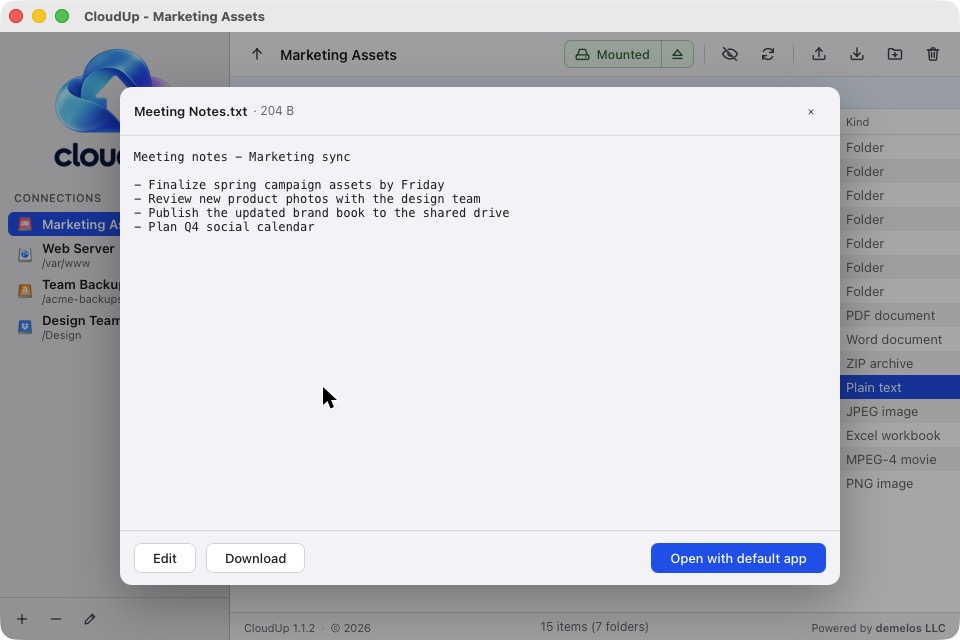Image resolution: width=960 pixels, height=640 pixels.
Task: Select the MPEG-4 movie row
Action: point(900,459)
